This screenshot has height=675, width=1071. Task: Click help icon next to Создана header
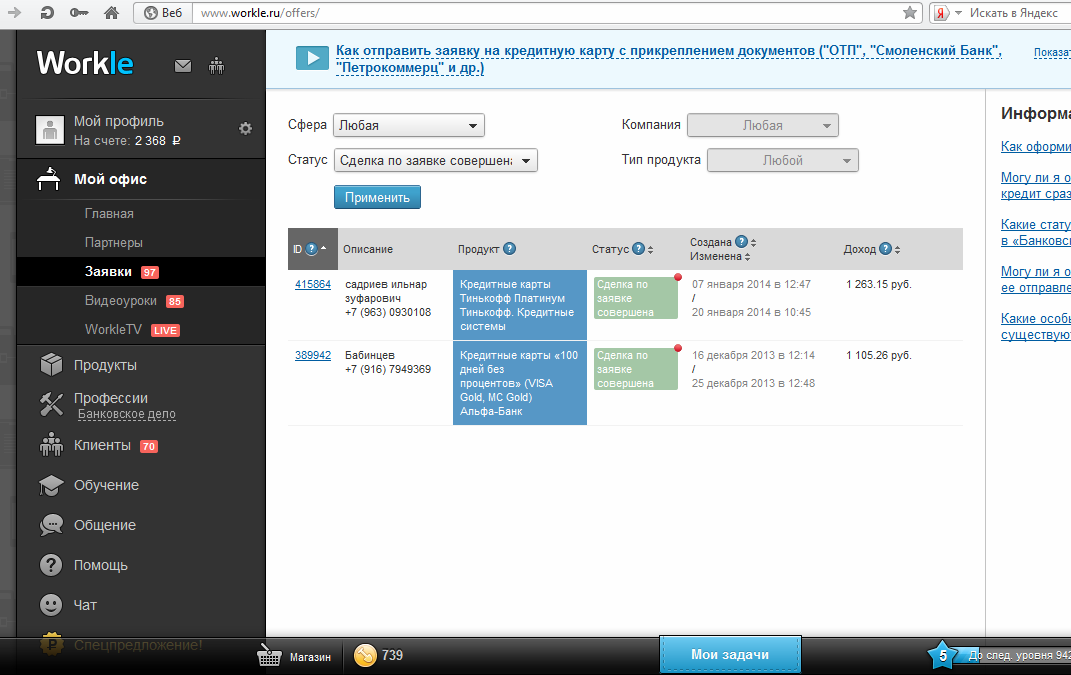click(x=741, y=241)
